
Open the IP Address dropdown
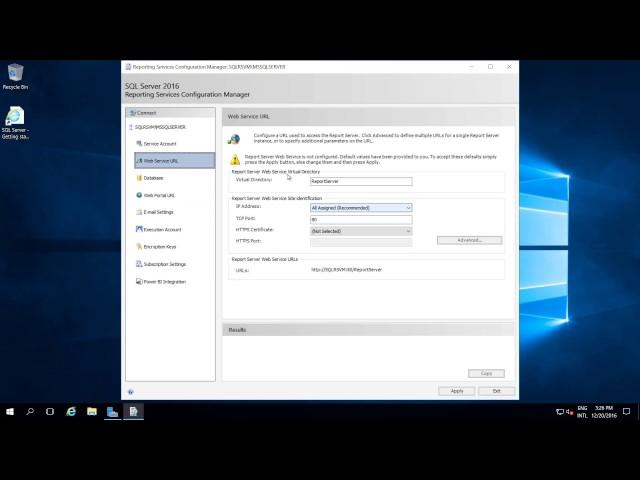361,208
